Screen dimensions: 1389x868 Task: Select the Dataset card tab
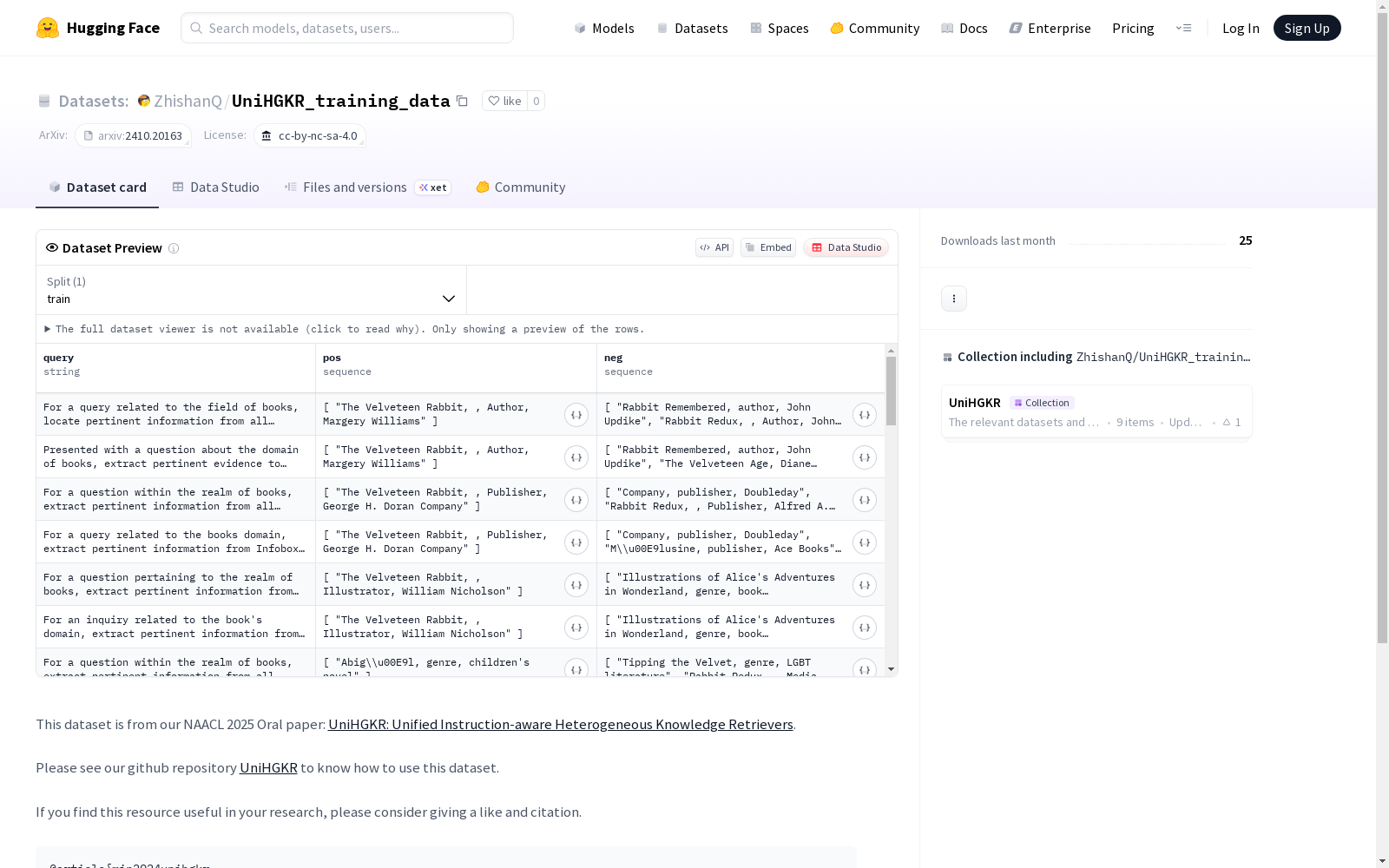pos(97,187)
